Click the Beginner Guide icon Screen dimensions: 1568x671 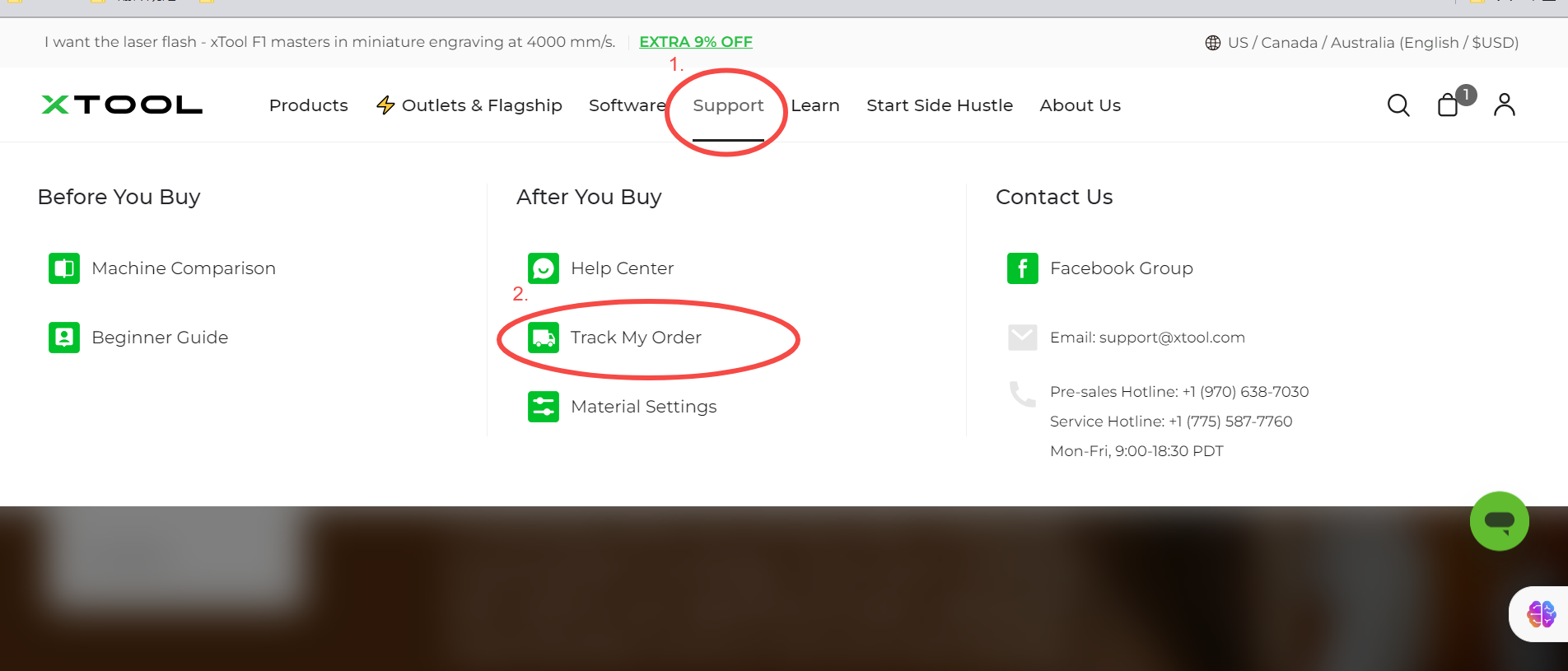click(x=64, y=338)
